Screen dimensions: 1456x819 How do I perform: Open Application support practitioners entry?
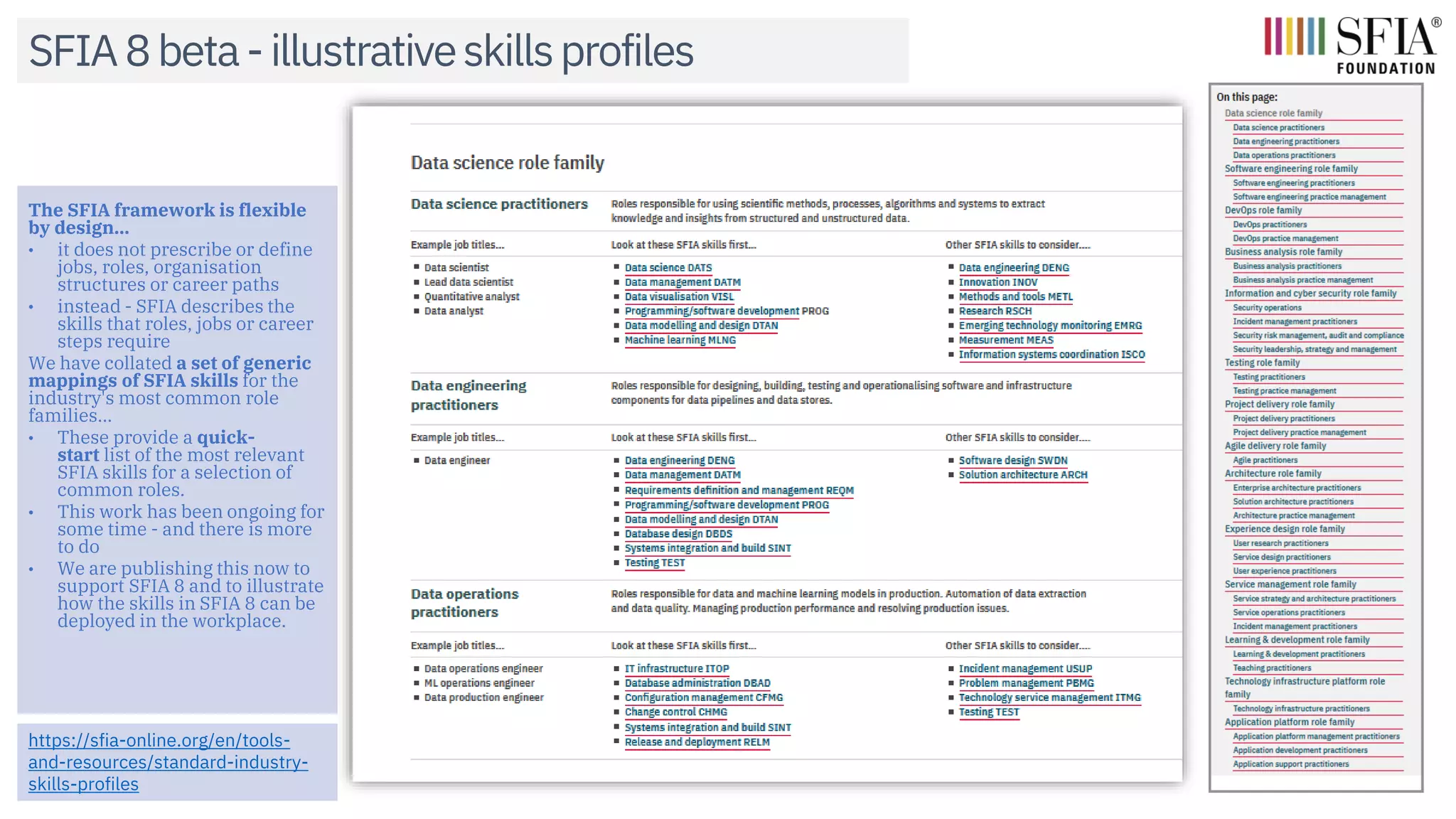click(x=1291, y=765)
